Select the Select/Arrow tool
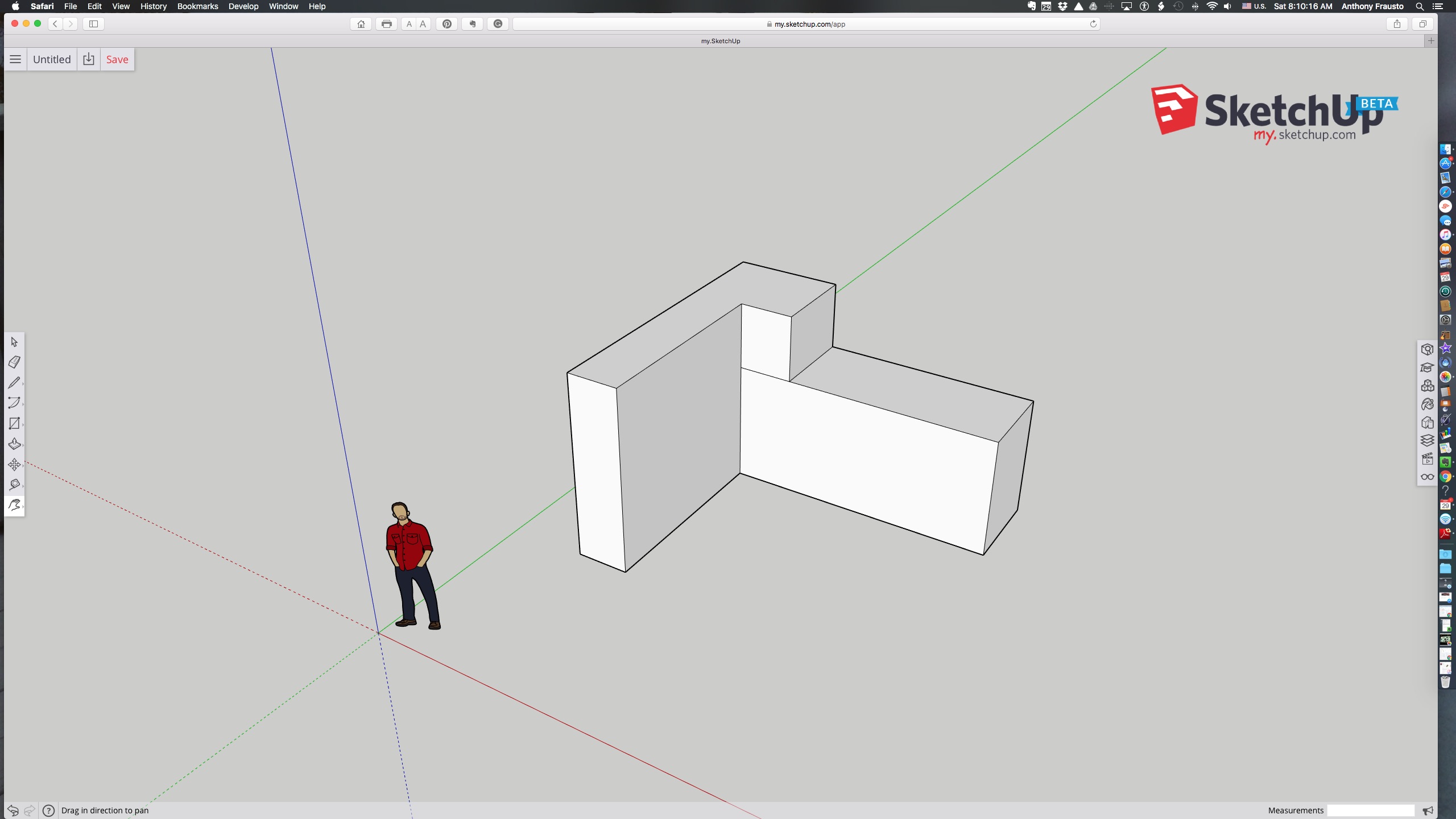The width and height of the screenshot is (1456, 819). click(x=14, y=341)
